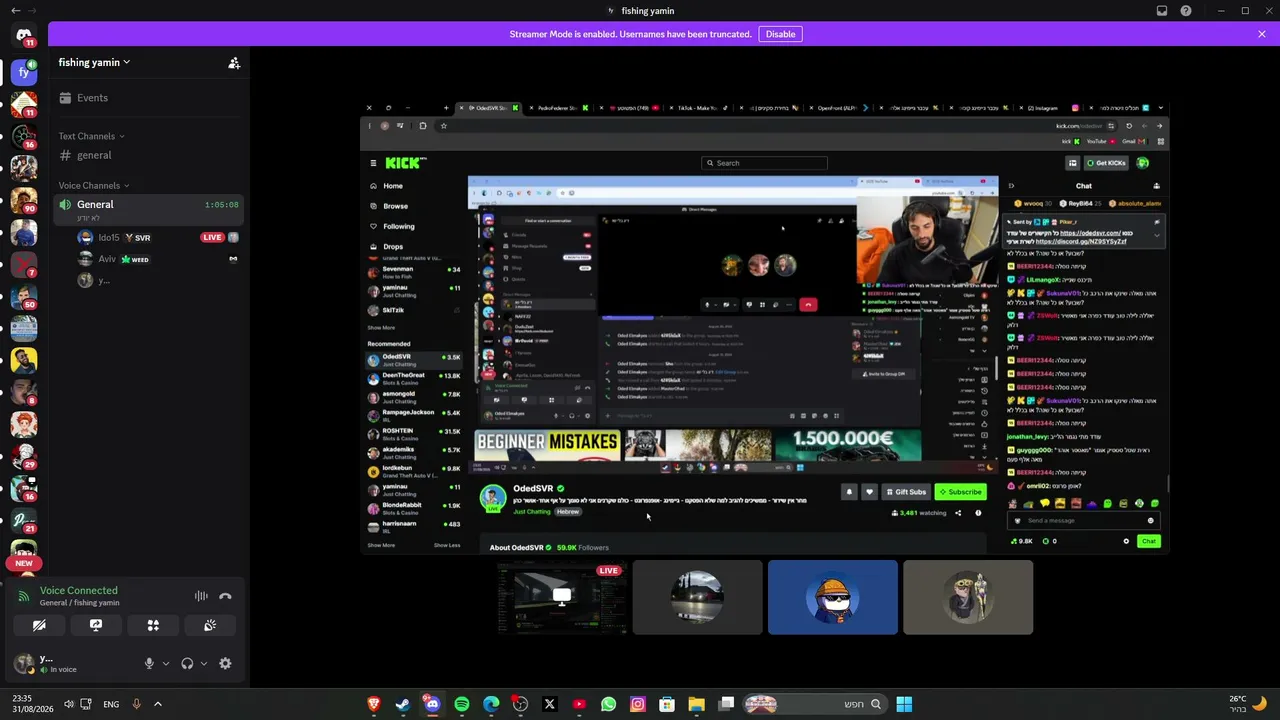
Task: Open the Windows Start menu
Action: [x=904, y=704]
